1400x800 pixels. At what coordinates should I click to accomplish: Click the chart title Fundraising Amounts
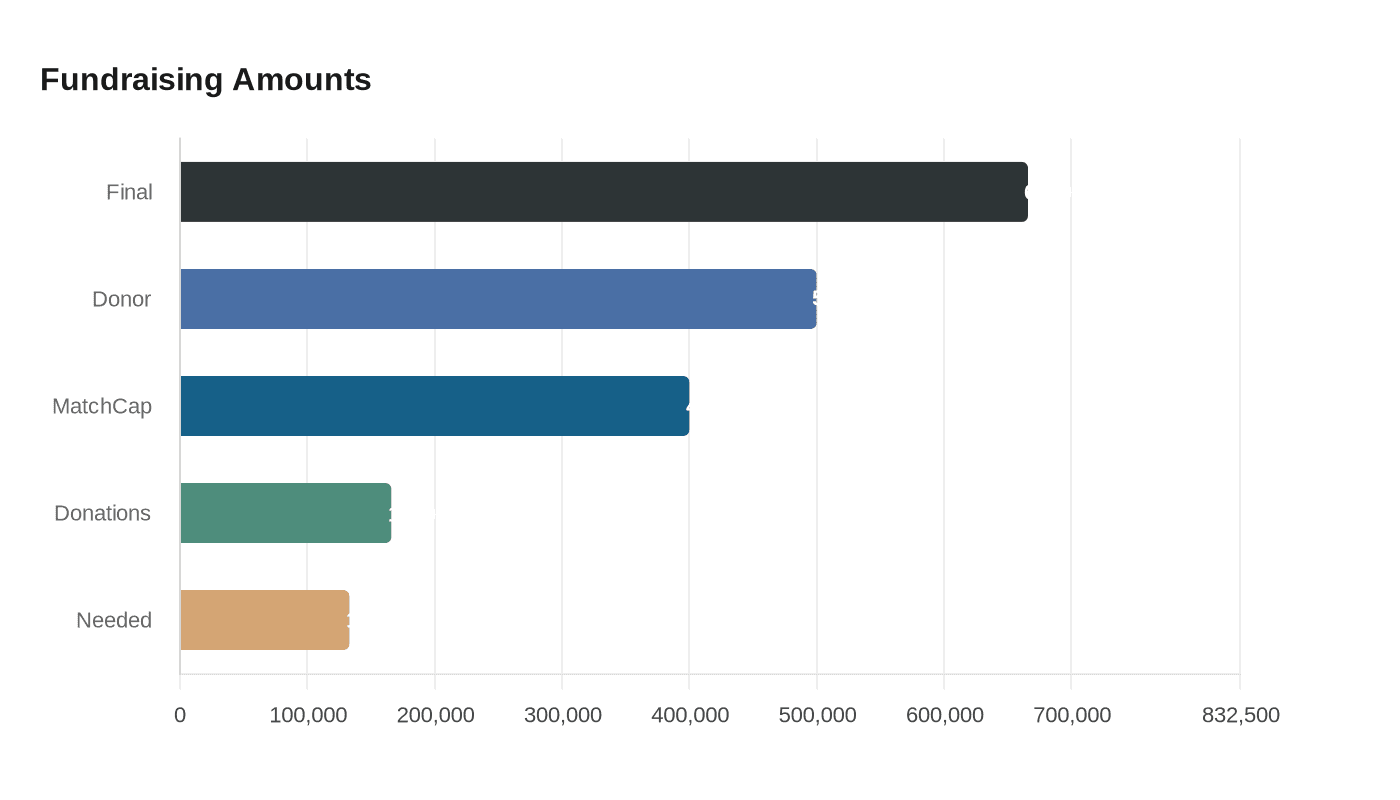pos(205,79)
